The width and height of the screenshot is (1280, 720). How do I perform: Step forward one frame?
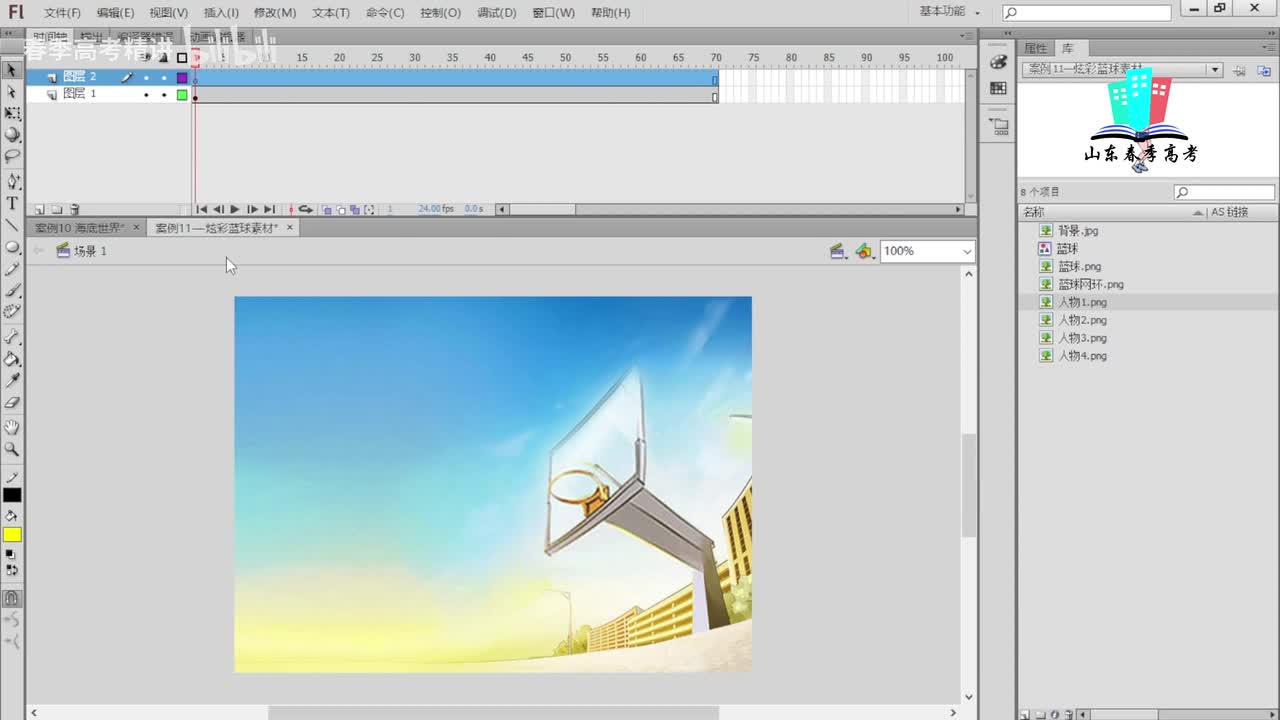point(252,210)
